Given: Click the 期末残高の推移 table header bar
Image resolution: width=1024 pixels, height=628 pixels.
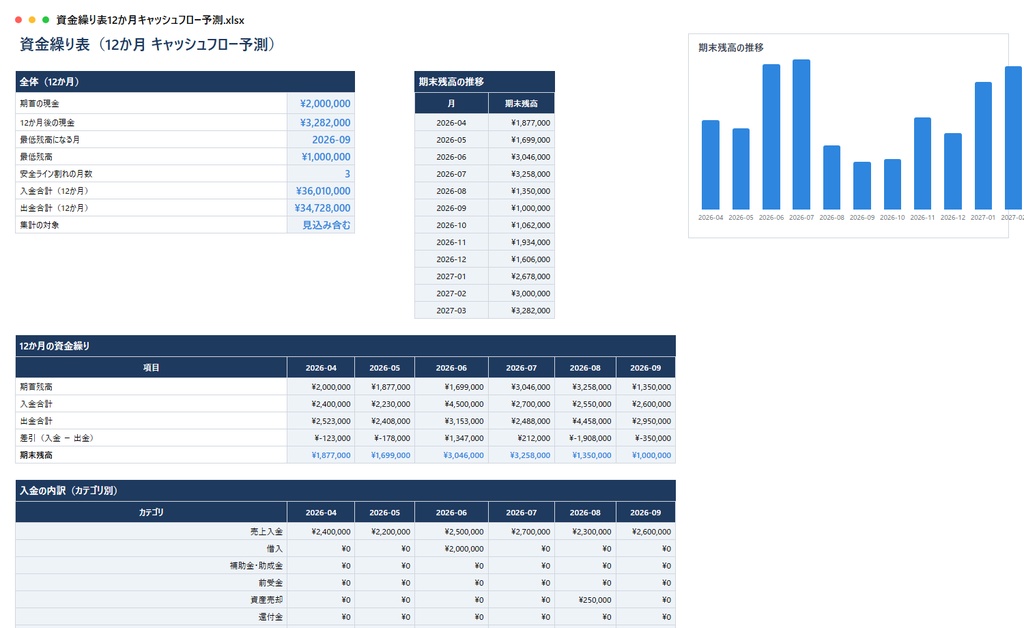Looking at the screenshot, I should pos(485,82).
